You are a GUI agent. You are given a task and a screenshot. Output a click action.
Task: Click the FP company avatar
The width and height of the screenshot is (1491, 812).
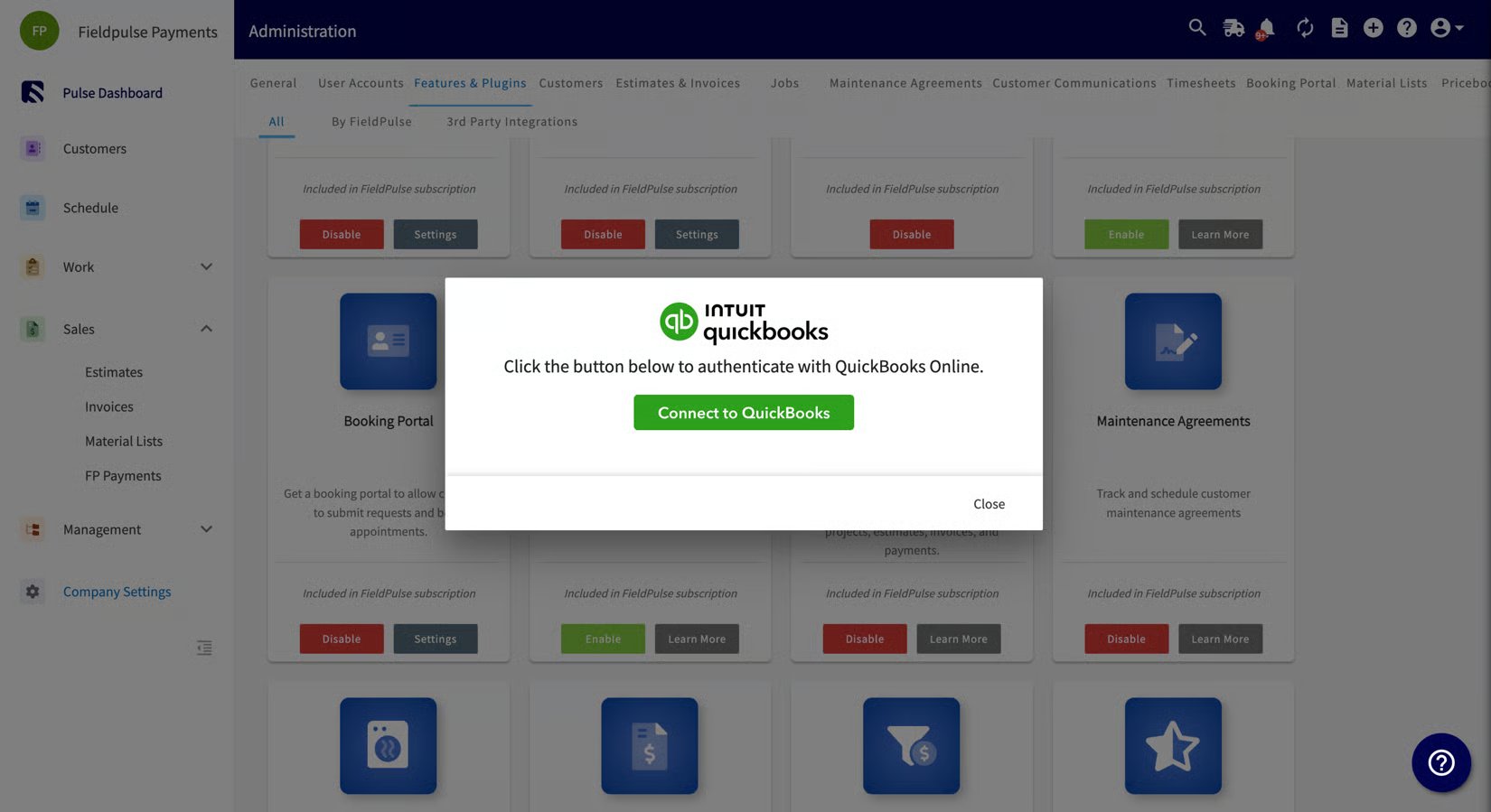click(39, 31)
